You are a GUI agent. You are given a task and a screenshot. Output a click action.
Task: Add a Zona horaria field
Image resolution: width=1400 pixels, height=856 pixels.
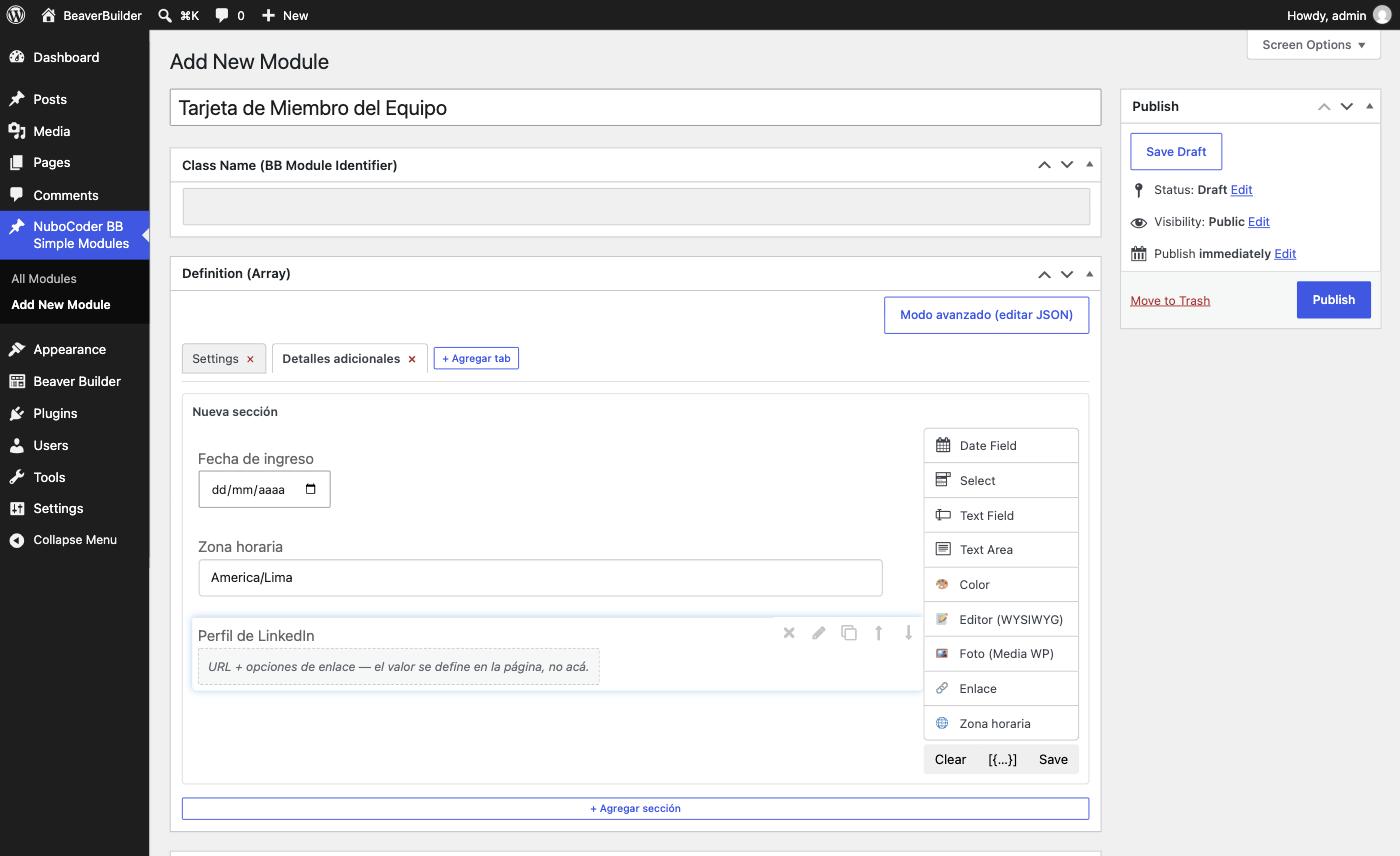point(1001,723)
